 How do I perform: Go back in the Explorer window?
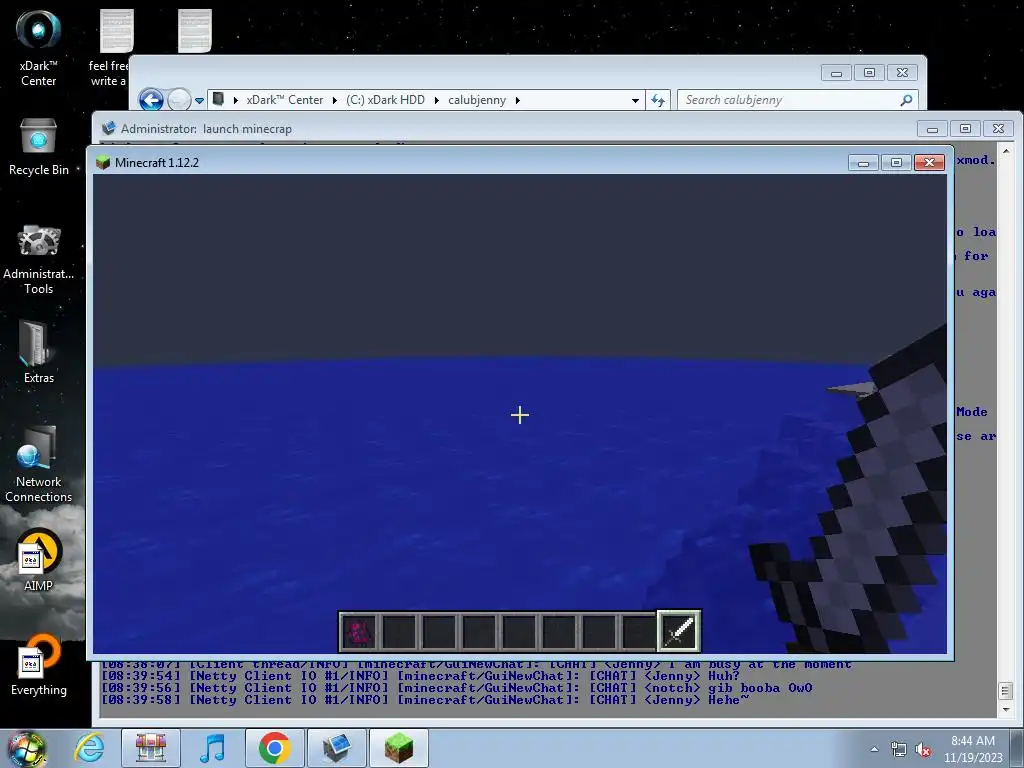coord(151,100)
